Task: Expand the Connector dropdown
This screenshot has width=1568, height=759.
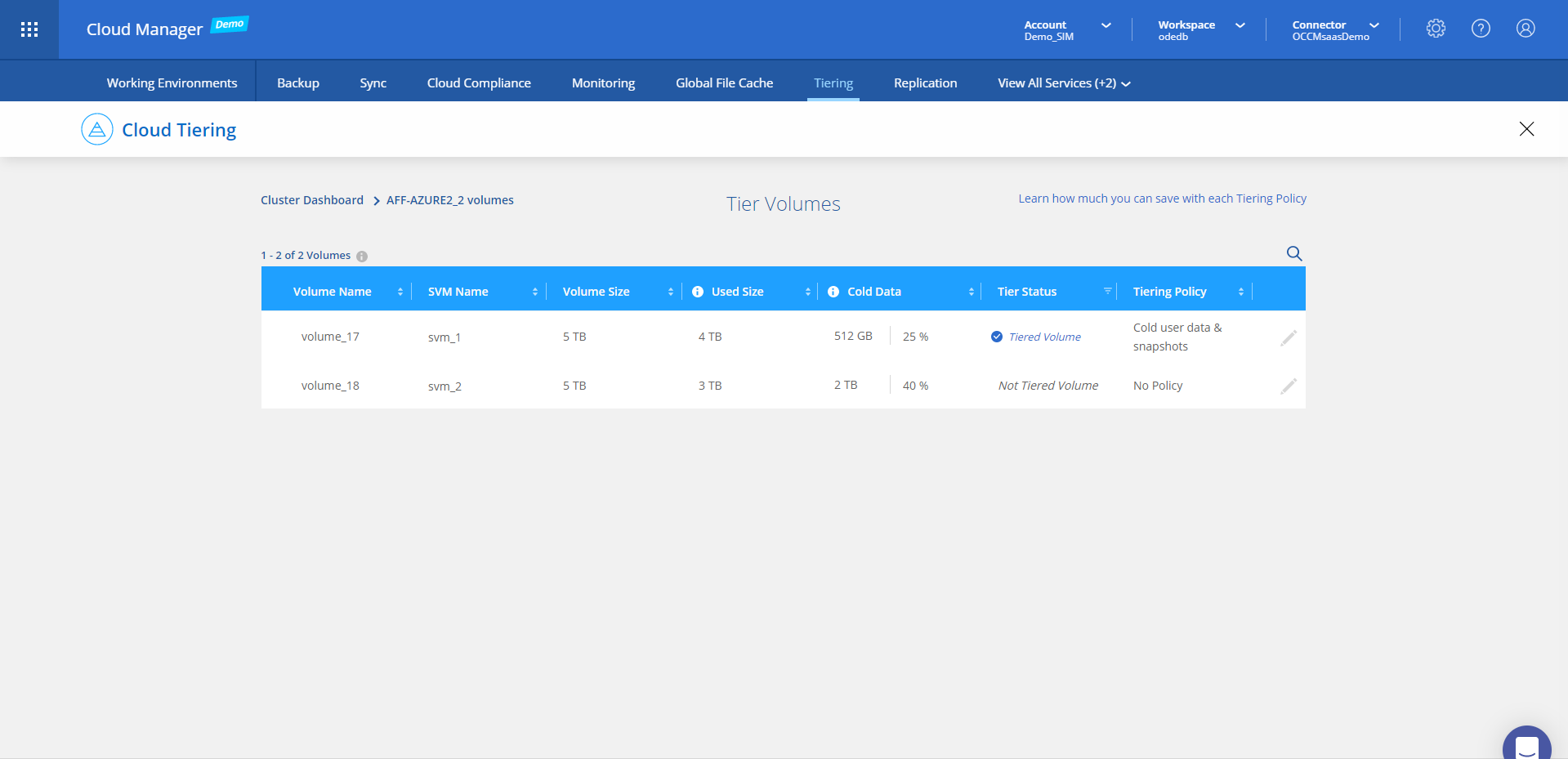Action: (1374, 25)
